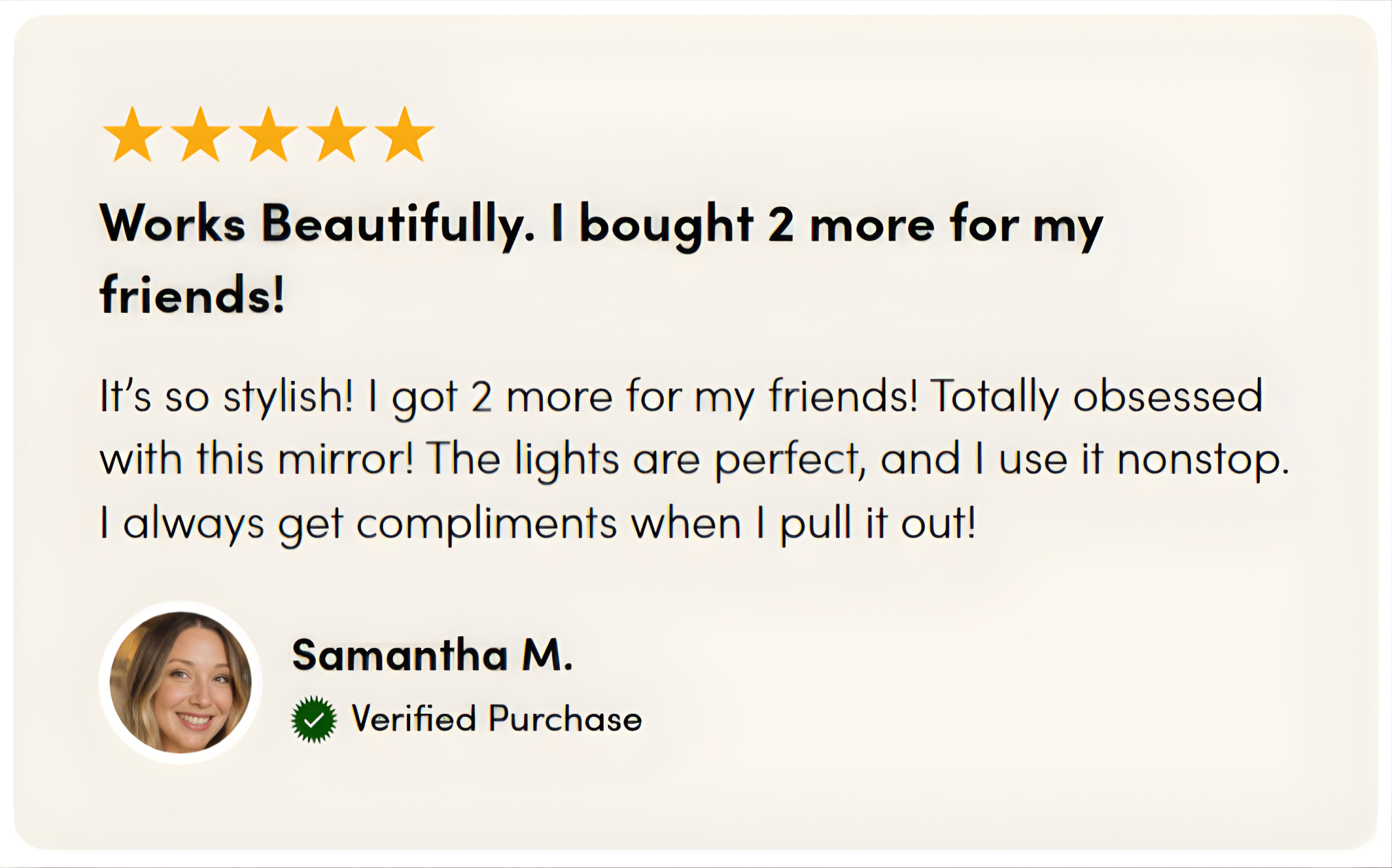Screen dimensions: 1392x868
Task: Click the green verified checkmark badge
Action: (x=314, y=719)
